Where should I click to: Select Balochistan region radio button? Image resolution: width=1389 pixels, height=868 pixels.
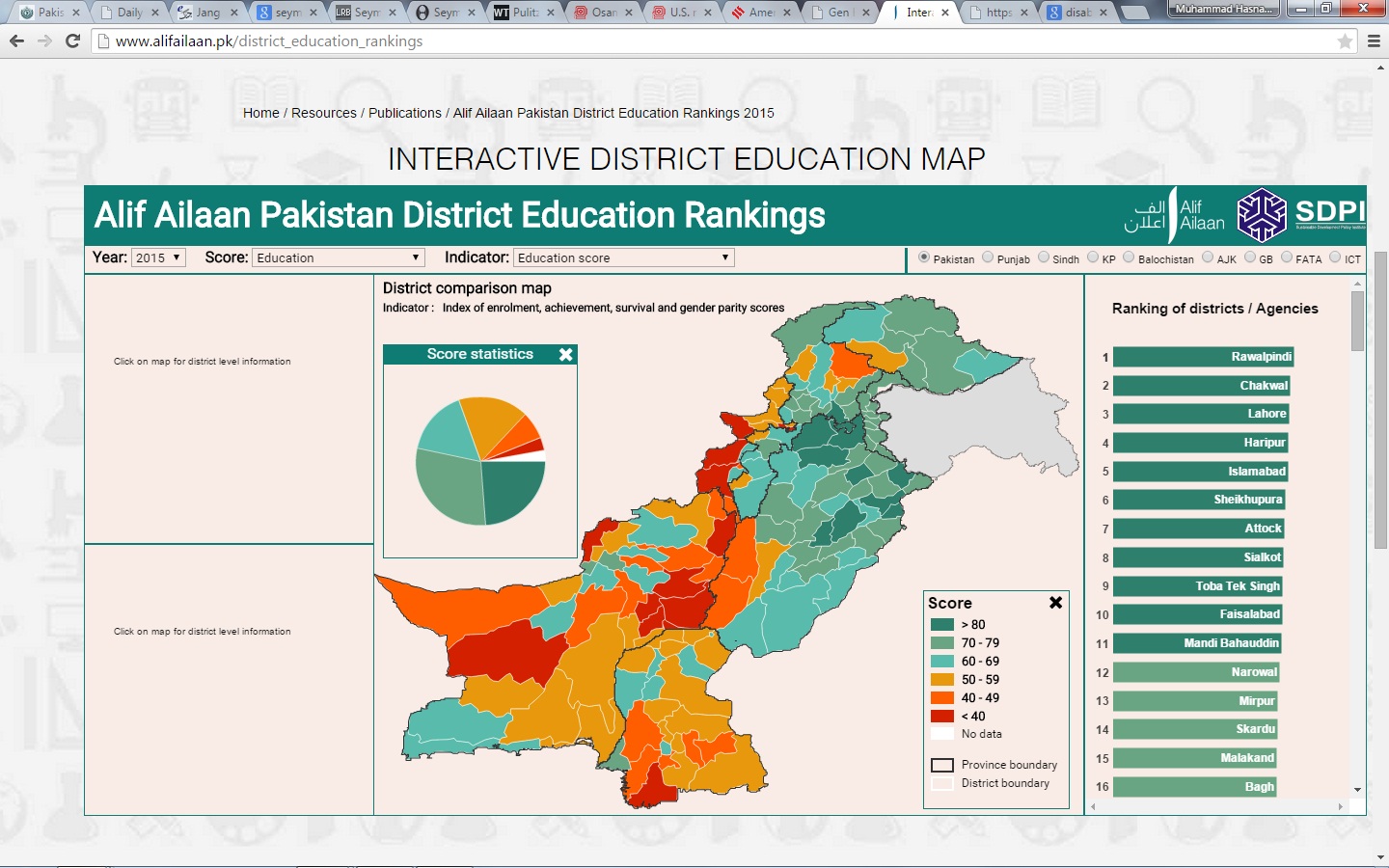coord(1129,258)
